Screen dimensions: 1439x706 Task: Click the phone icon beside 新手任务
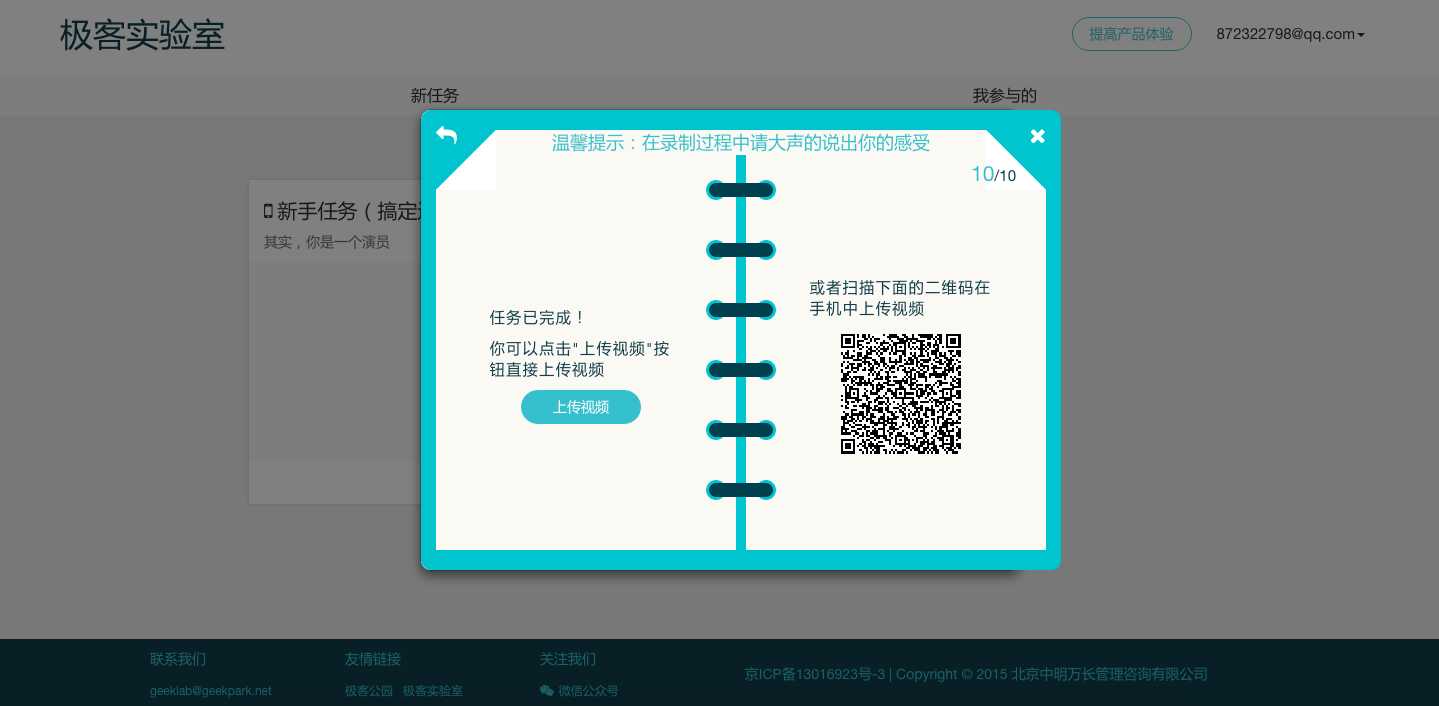tap(267, 211)
